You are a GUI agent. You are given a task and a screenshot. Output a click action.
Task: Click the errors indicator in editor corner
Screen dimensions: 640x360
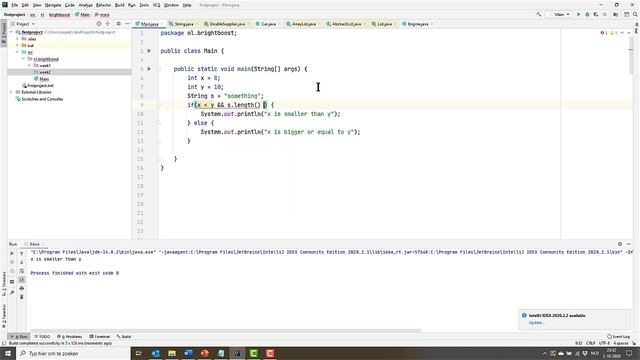[x=604, y=33]
